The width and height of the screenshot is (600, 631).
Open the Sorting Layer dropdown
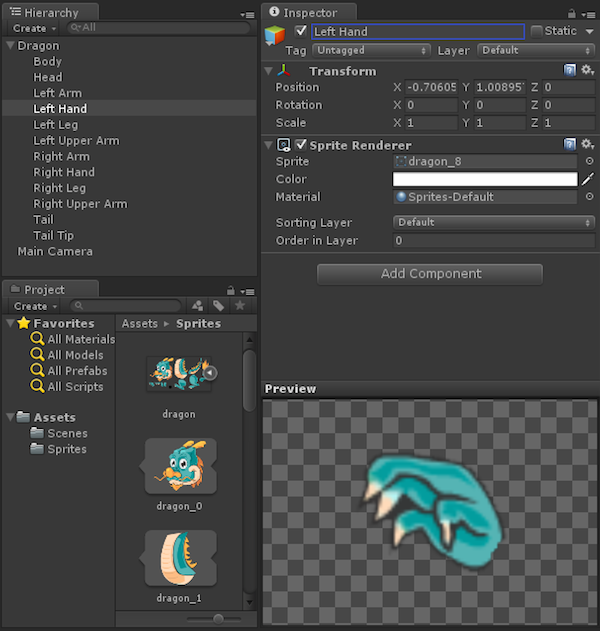(x=494, y=222)
